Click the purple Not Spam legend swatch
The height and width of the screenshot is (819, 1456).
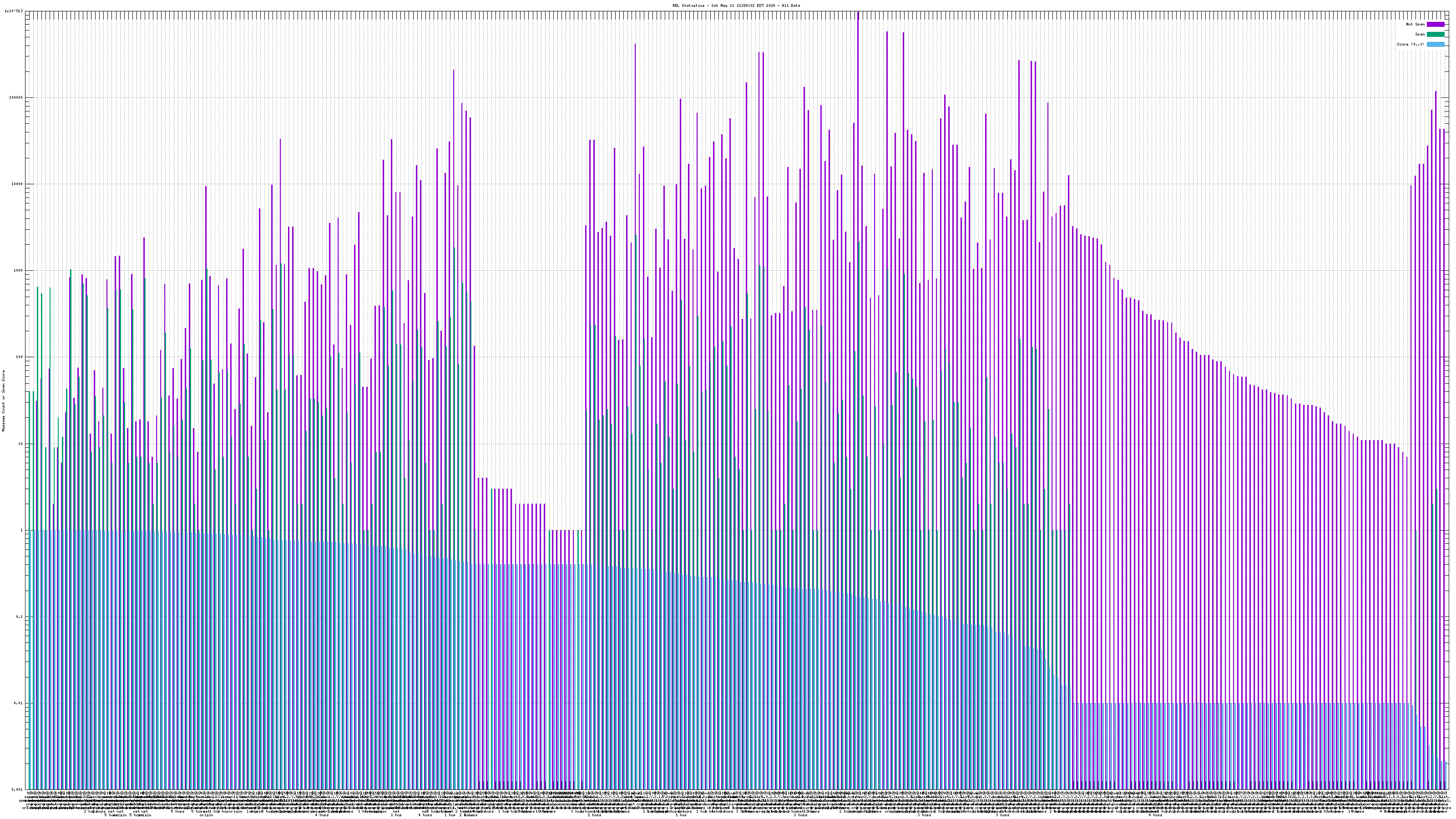1435,24
